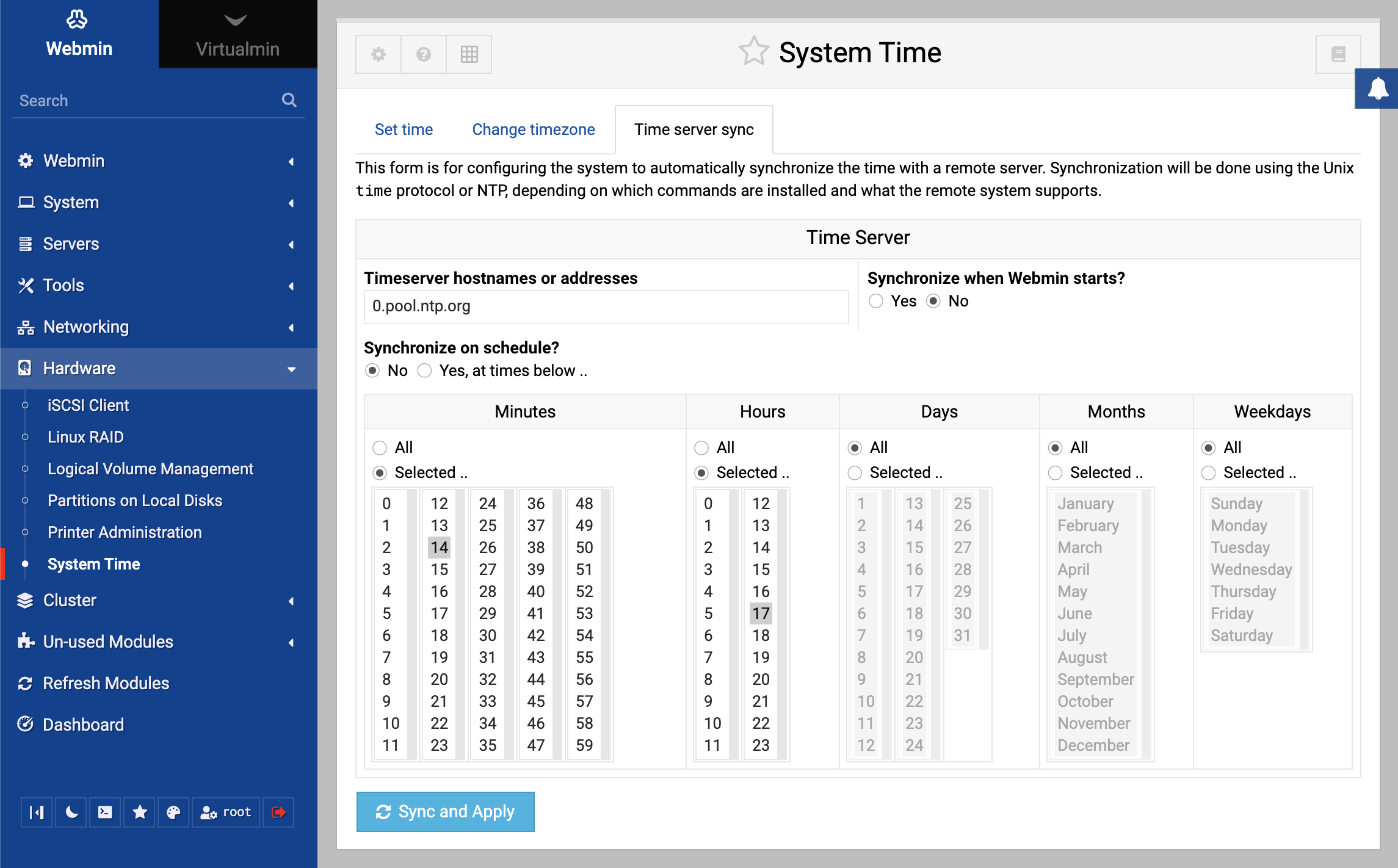Open Logical Volume Management menu item
This screenshot has height=868, width=1398.
coord(150,469)
